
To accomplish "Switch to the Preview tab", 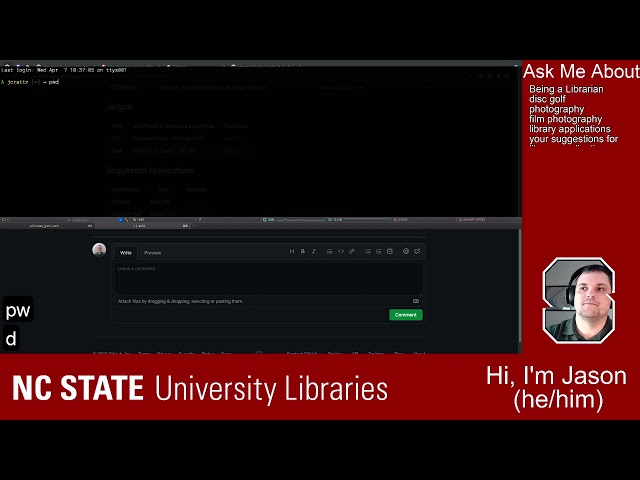I will (153, 253).
